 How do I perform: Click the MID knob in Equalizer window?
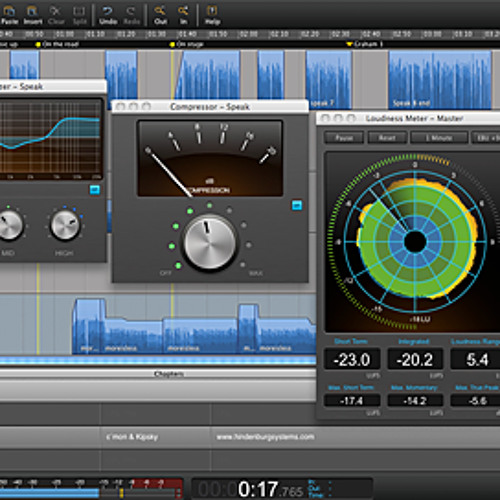(x=10, y=226)
